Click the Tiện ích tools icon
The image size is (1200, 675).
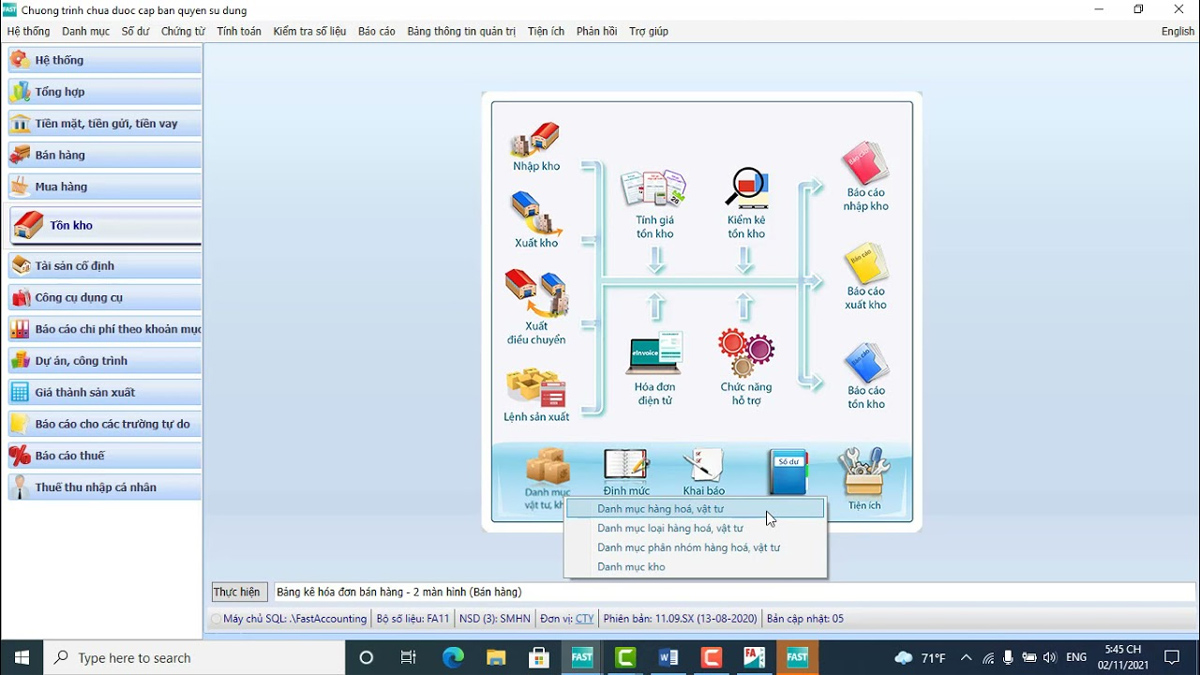(864, 472)
